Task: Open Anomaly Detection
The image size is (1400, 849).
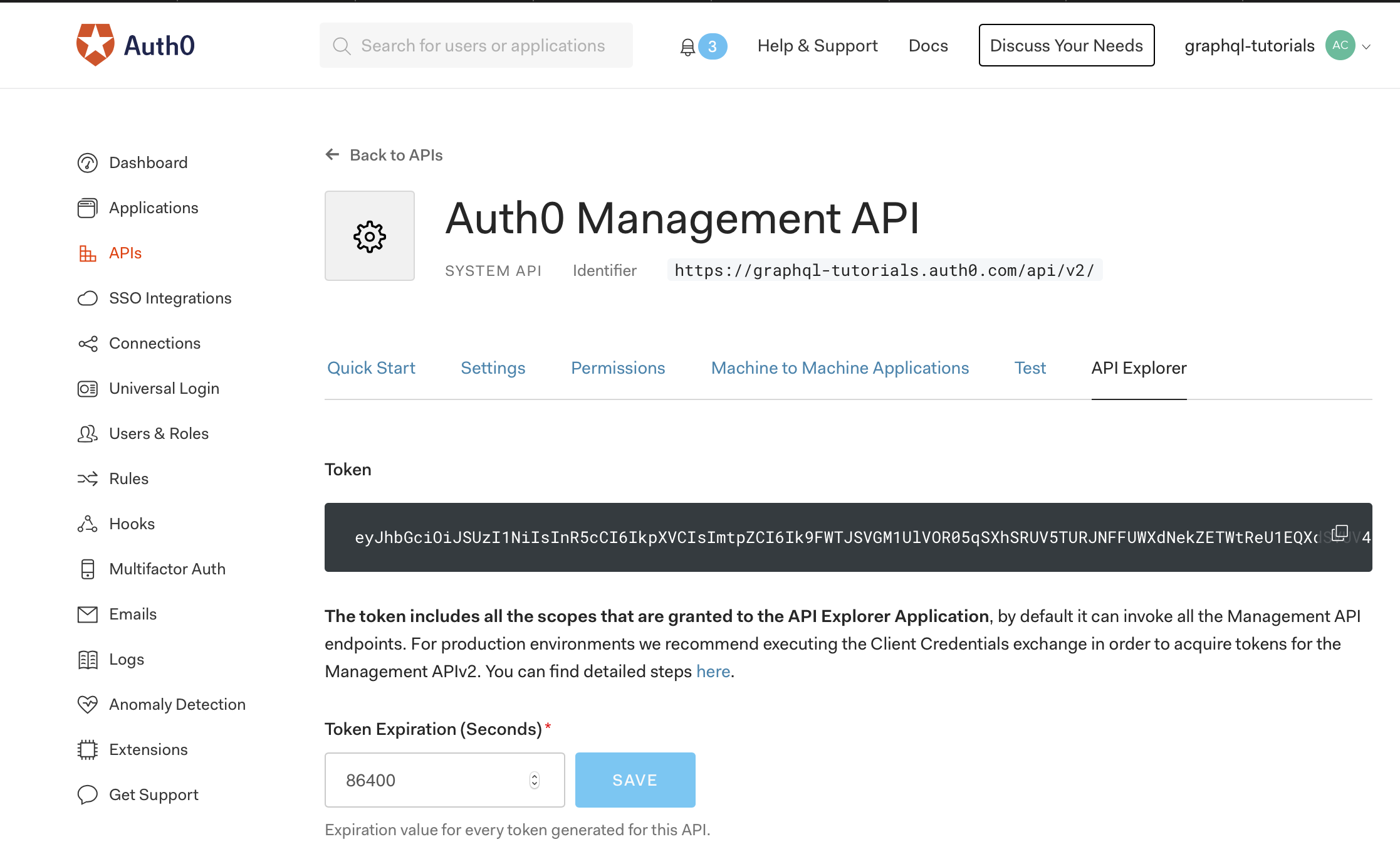Action: [177, 704]
